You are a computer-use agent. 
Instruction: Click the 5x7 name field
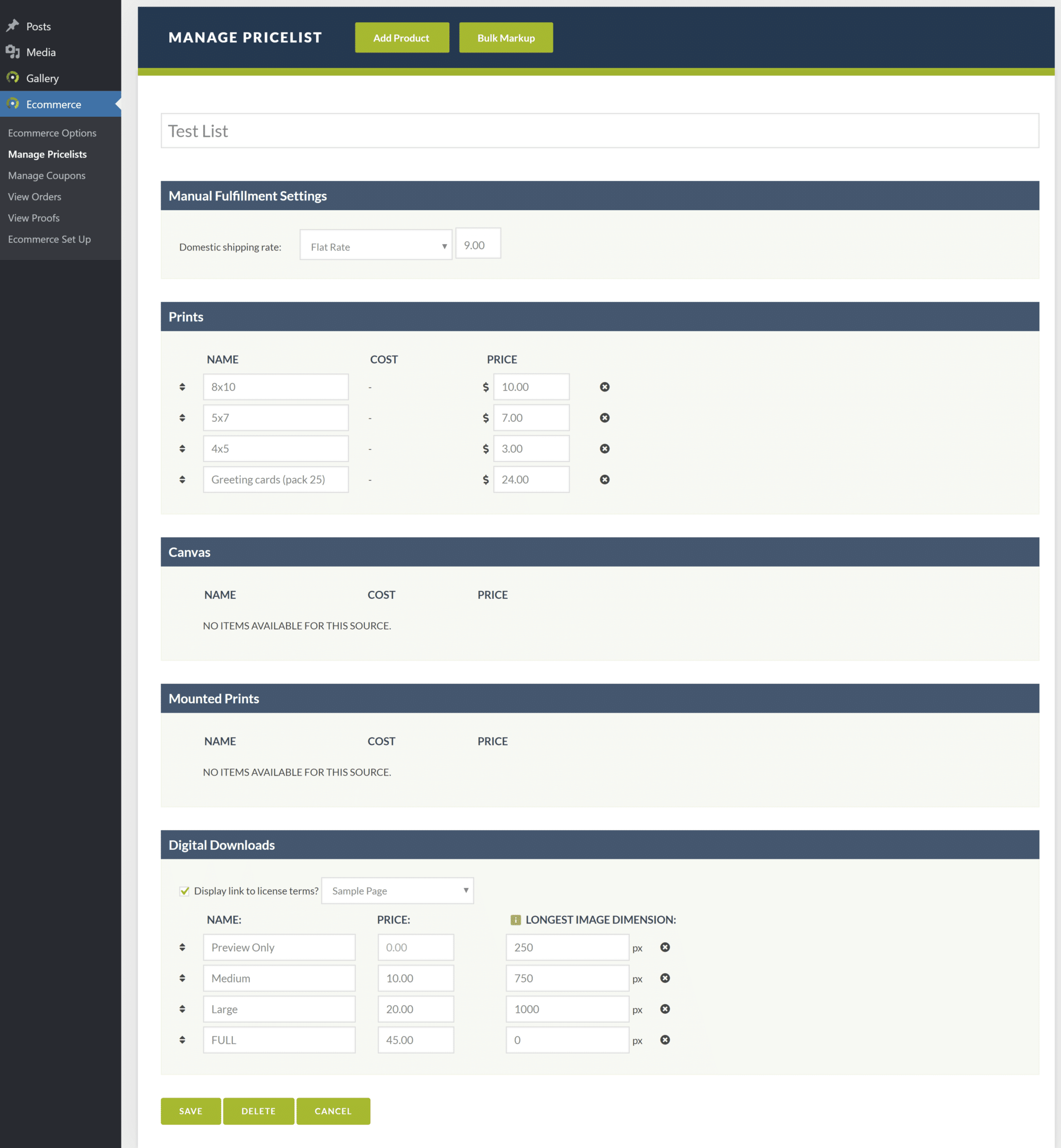275,418
